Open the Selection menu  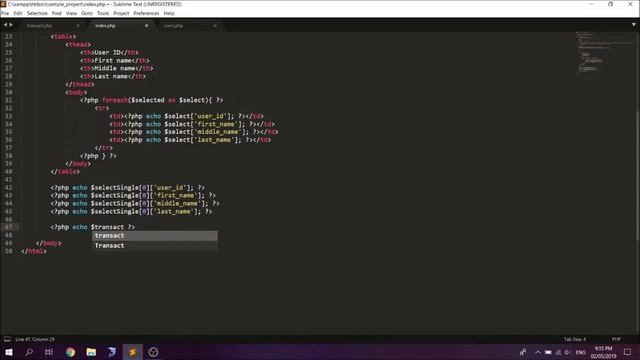[x=37, y=13]
